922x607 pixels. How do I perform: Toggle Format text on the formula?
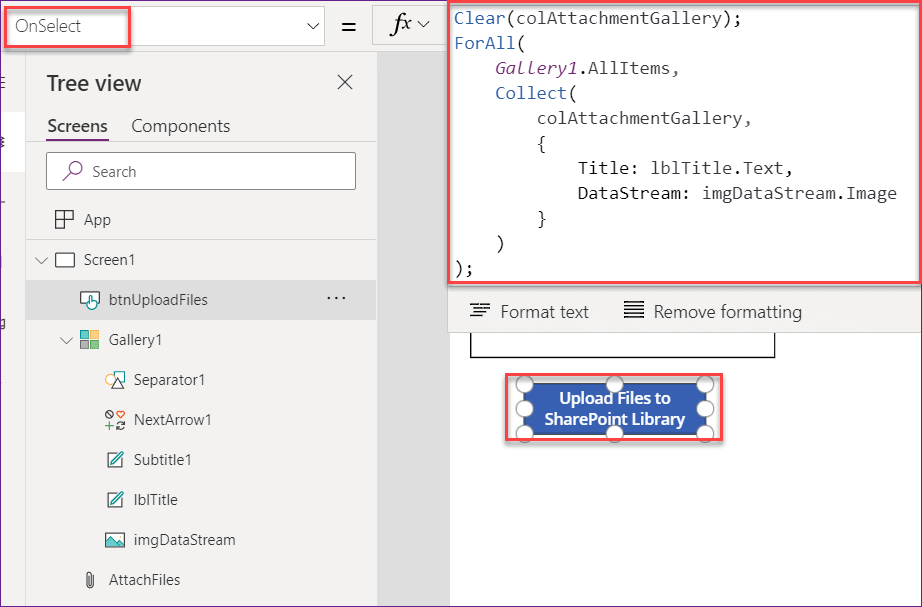(x=527, y=311)
